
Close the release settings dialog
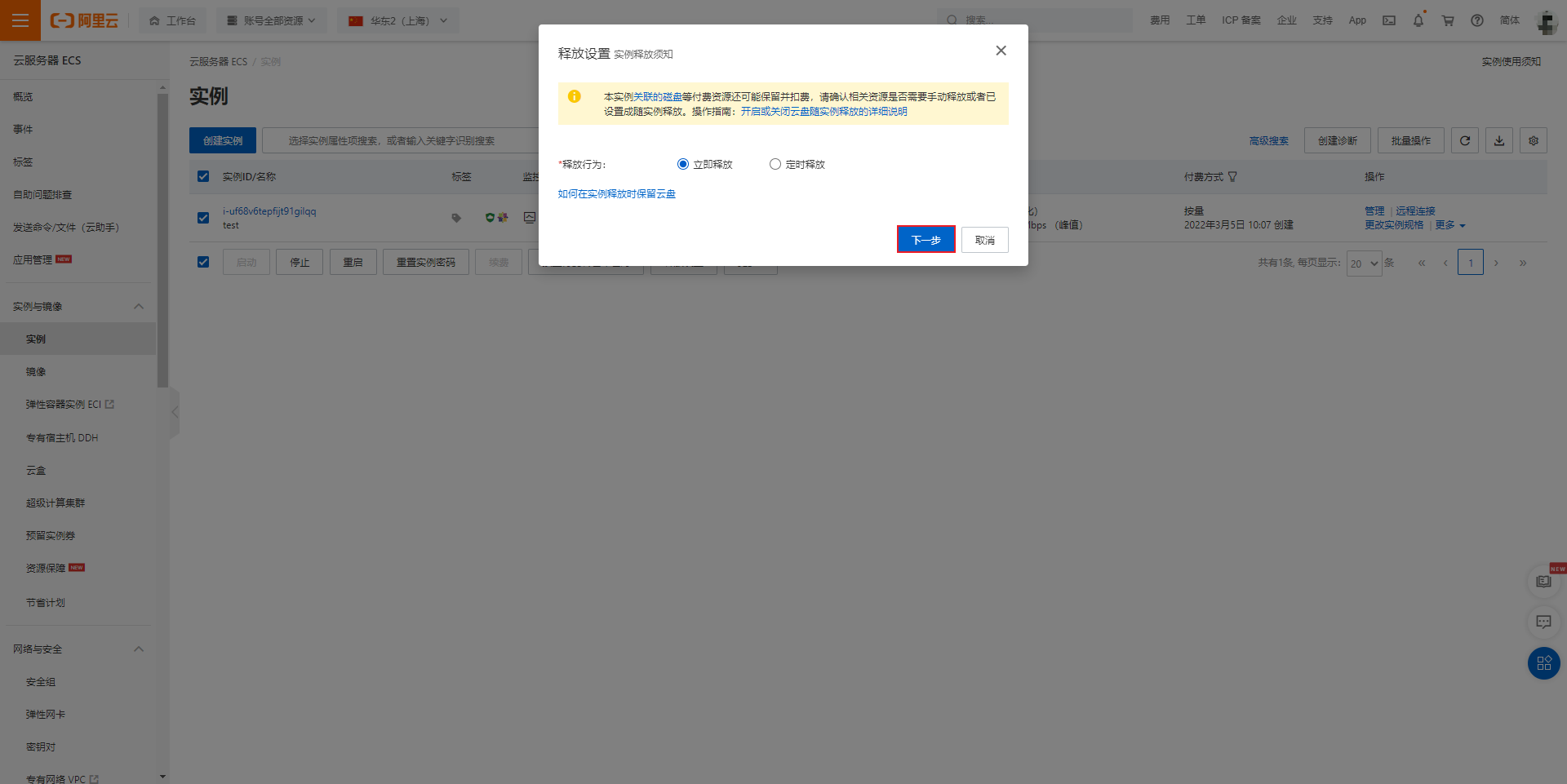coord(1001,51)
